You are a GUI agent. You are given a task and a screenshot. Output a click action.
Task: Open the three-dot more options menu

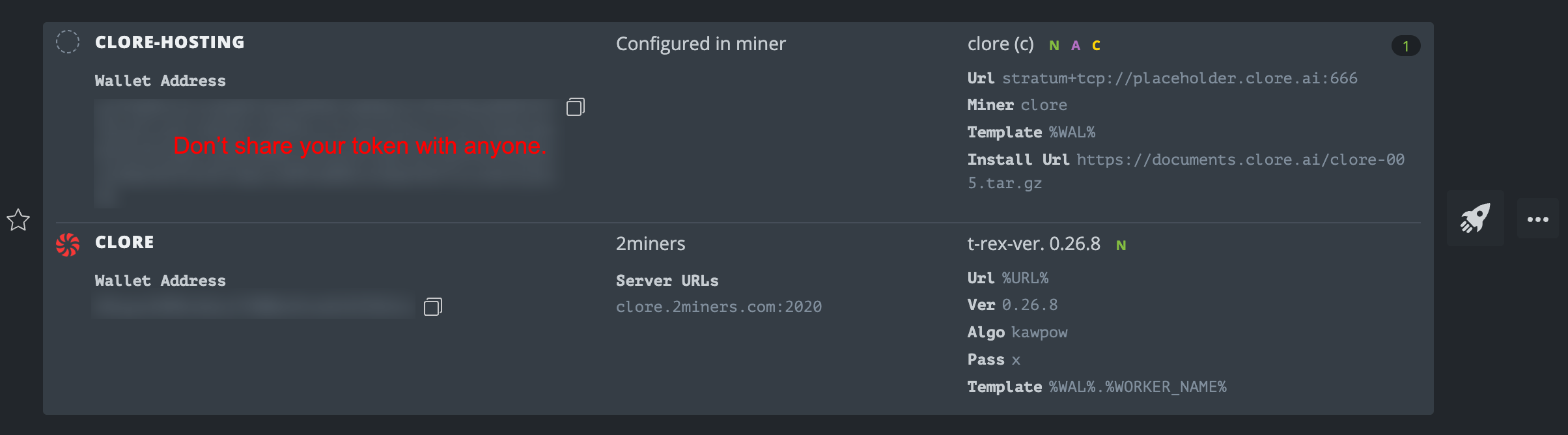(1537, 219)
